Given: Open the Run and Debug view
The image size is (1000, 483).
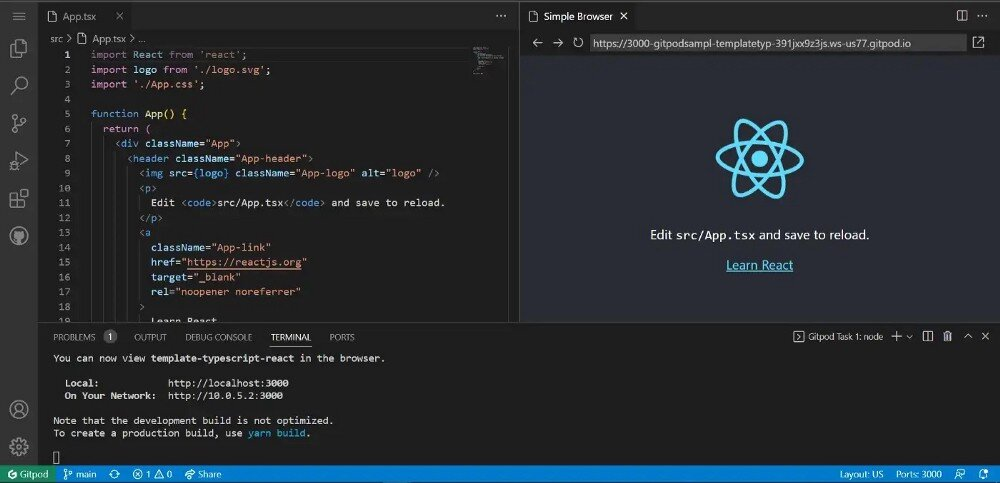Looking at the screenshot, I should 18,161.
